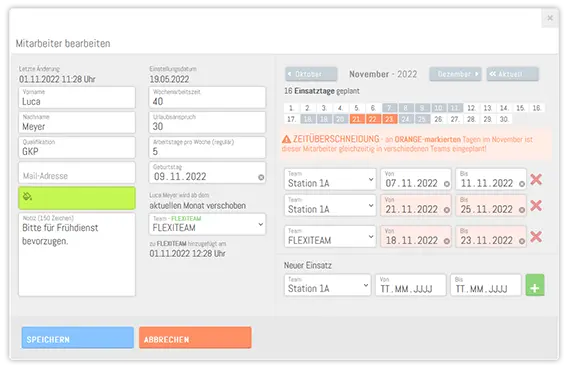568x368 pixels.
Task: Select day 12 in November calendar
Action: 471,108
